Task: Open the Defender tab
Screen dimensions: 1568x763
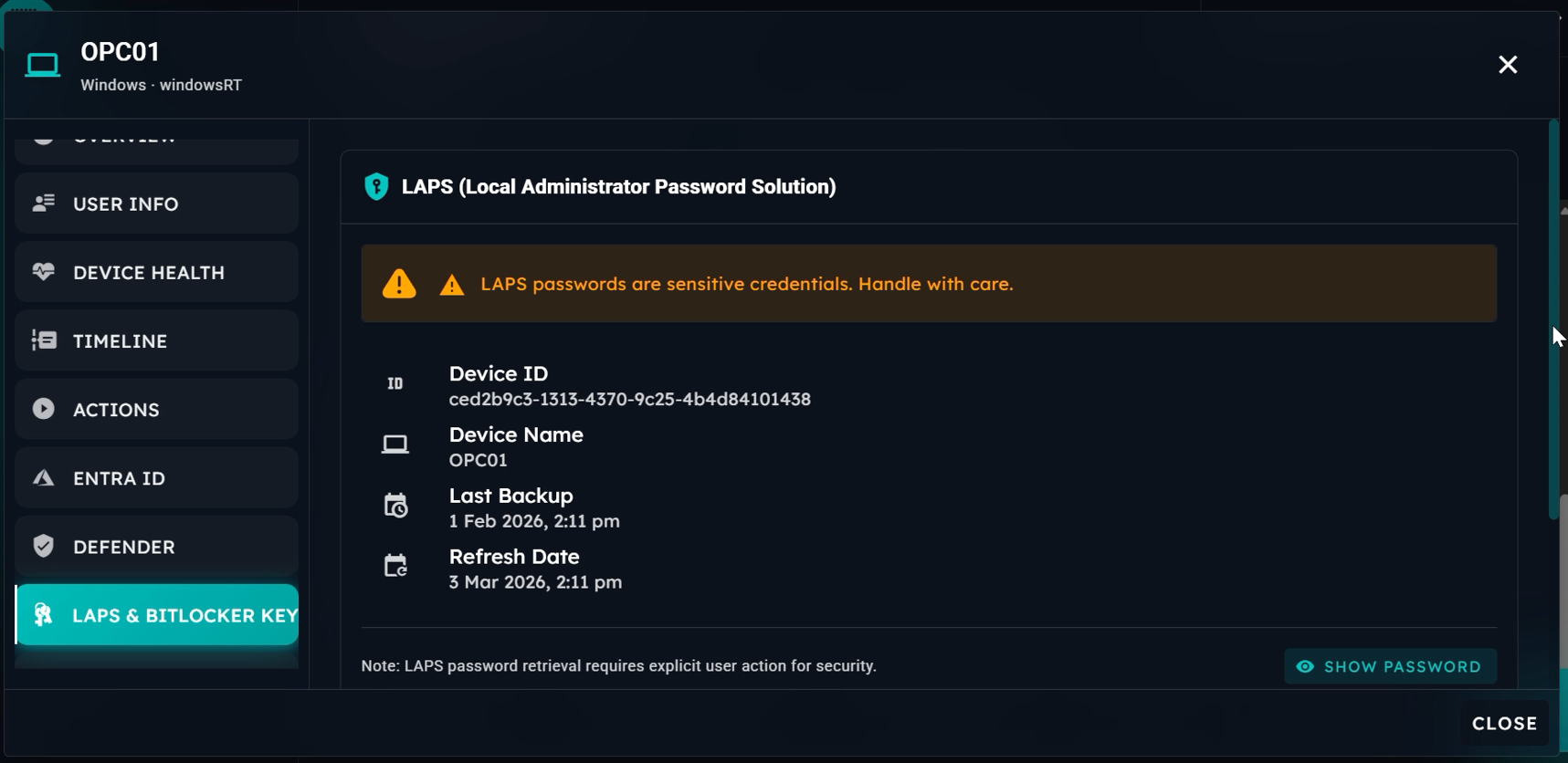Action: 156,547
